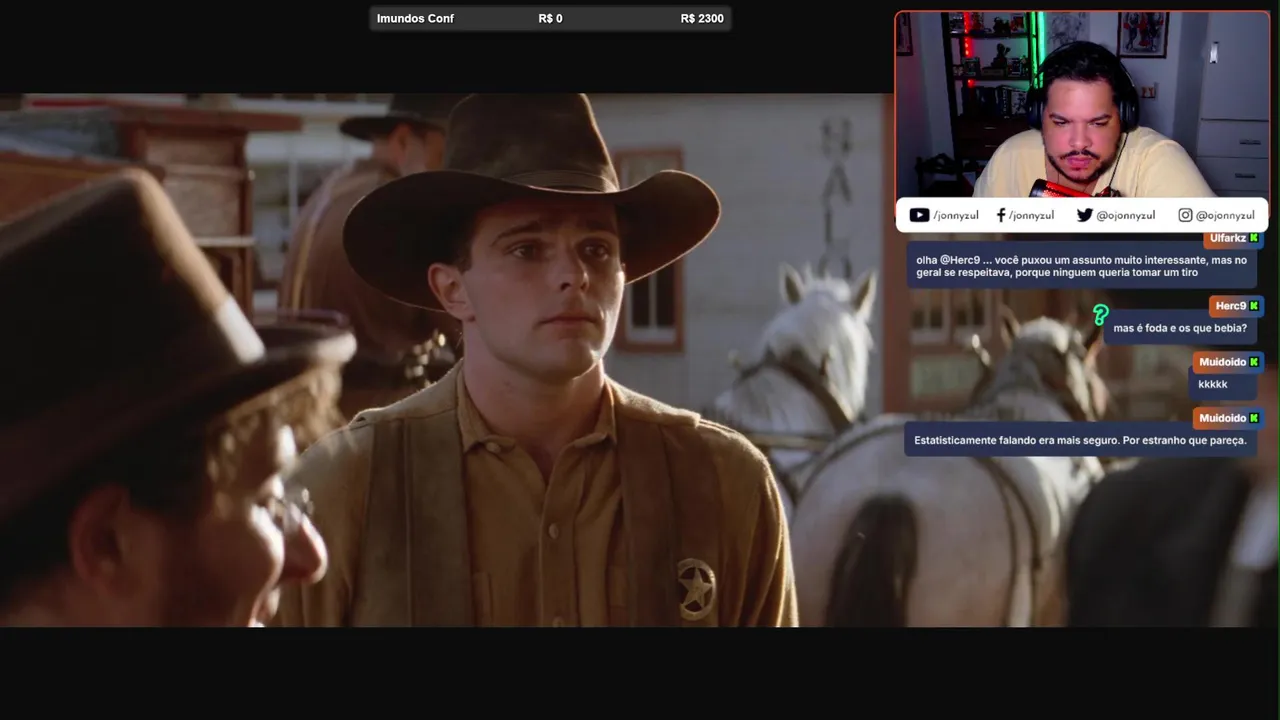Screen dimensions: 1280x720
Task: Click the Ulfarkz username tag
Action: [x=1233, y=238]
